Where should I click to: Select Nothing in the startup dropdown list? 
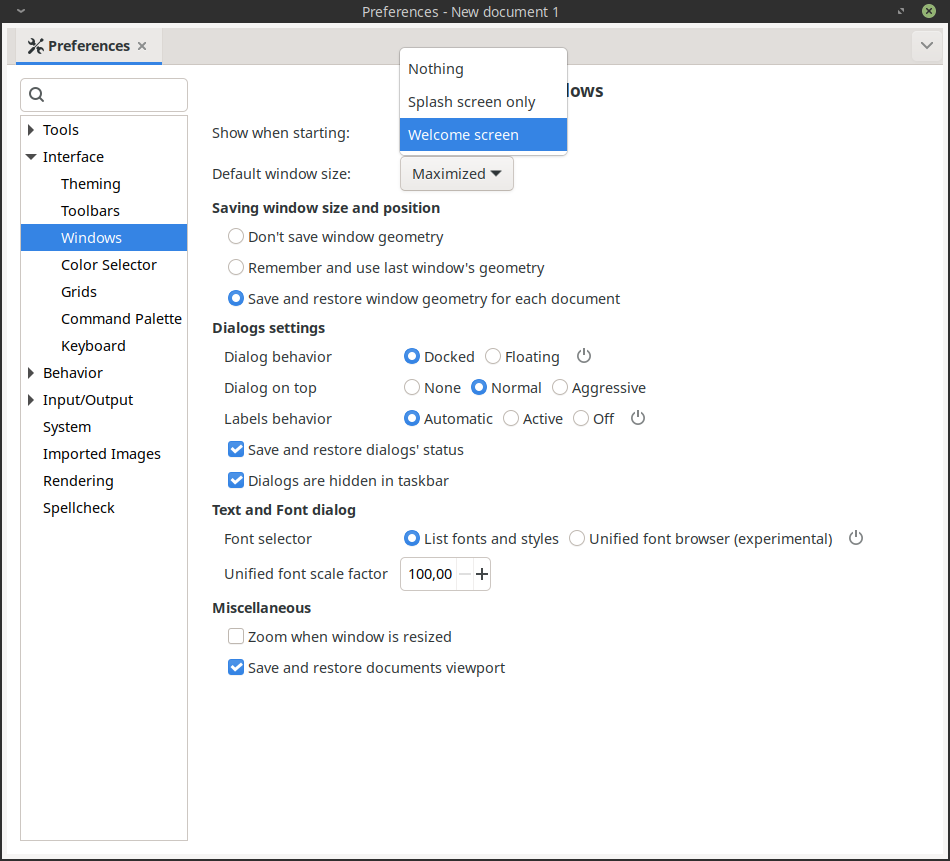[436, 69]
